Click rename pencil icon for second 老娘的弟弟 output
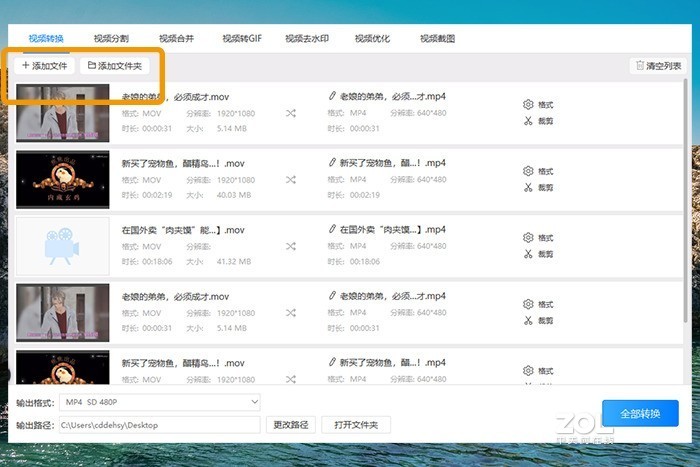700x467 pixels. click(x=332, y=296)
